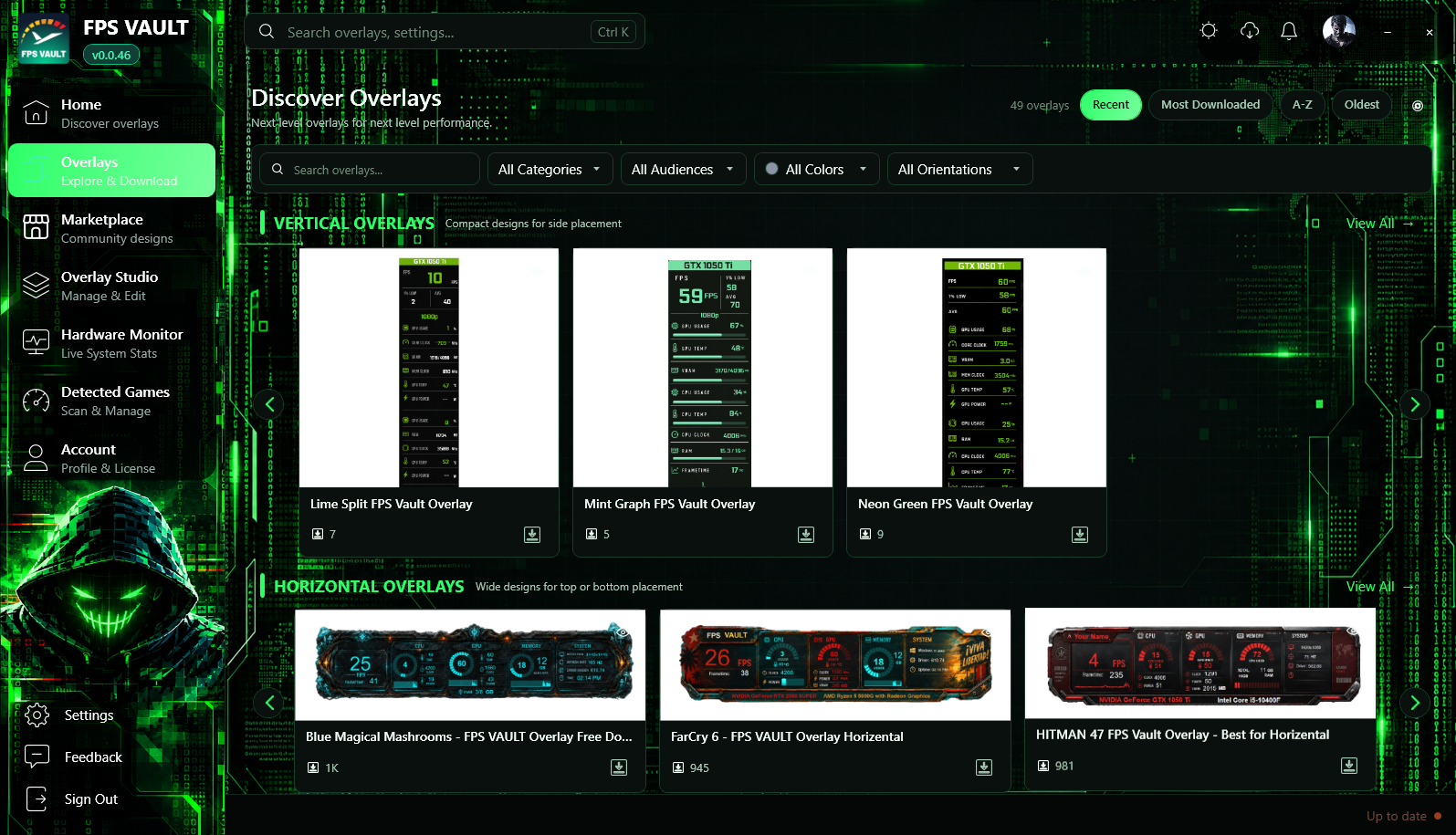
Task: Click View All for horizontal overlays
Action: 1378,587
